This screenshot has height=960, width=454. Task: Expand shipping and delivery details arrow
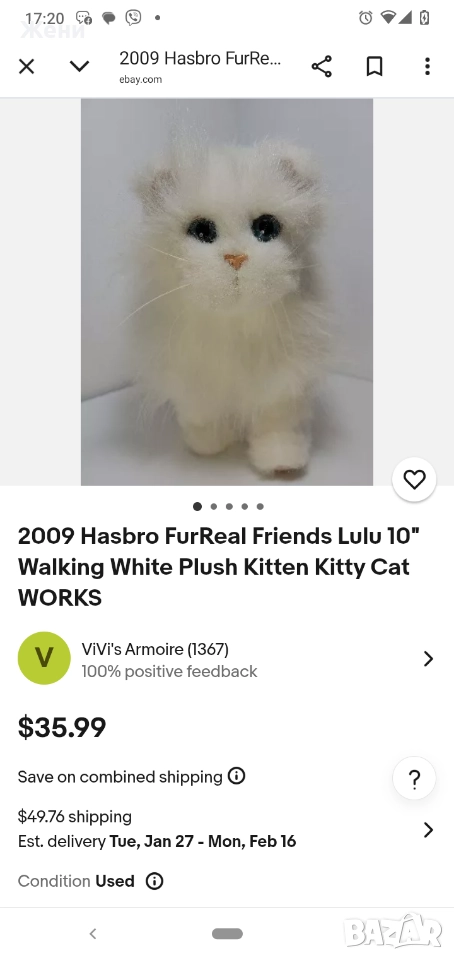pos(428,830)
